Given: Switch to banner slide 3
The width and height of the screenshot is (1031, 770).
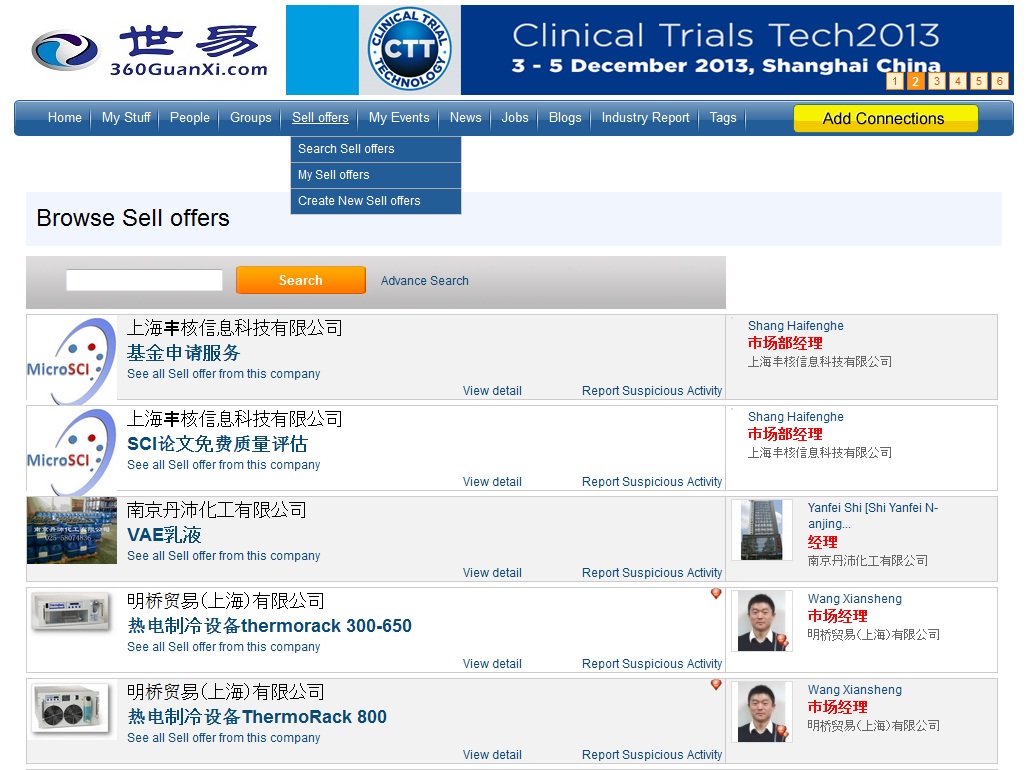Looking at the screenshot, I should point(936,81).
